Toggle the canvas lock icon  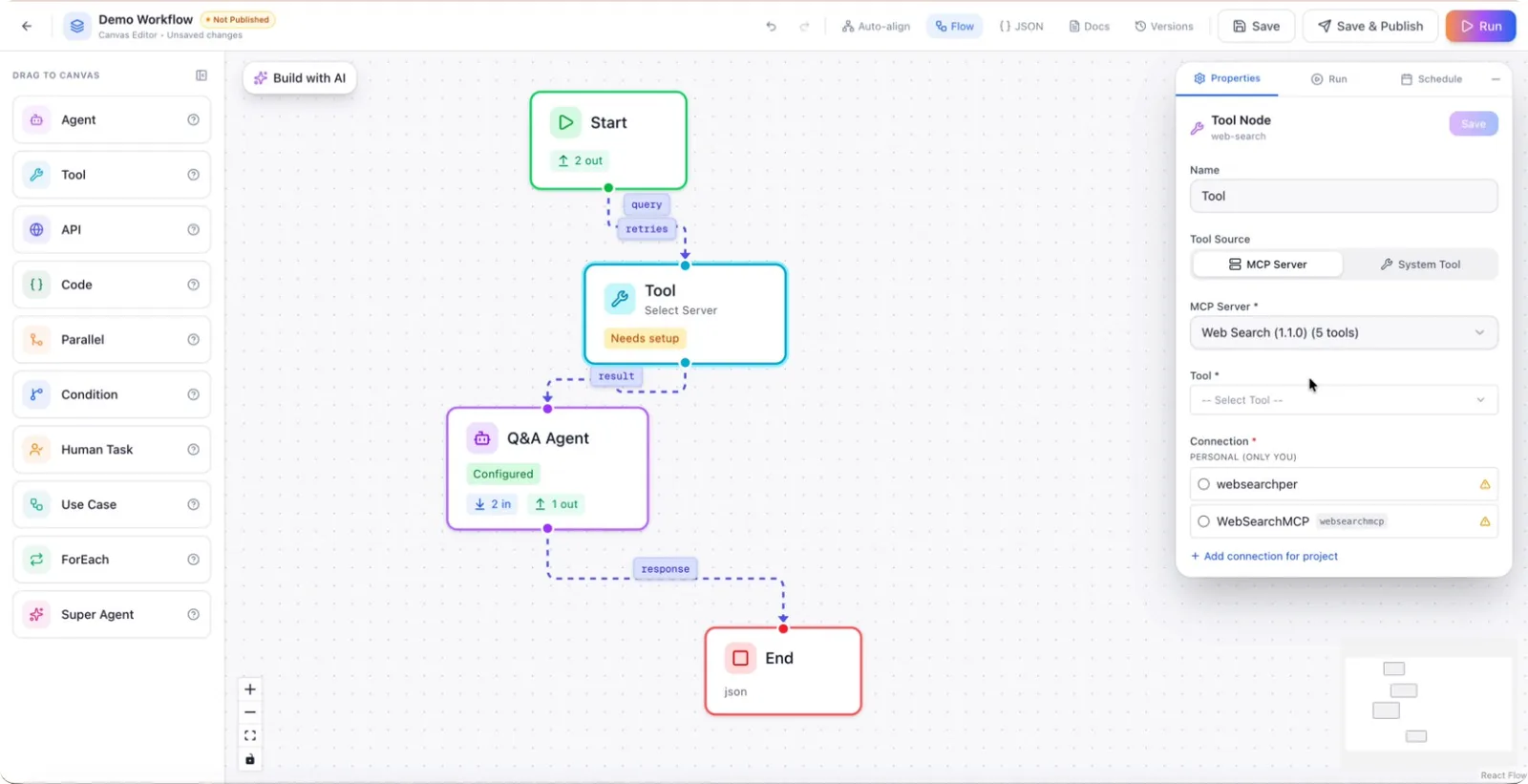click(250, 759)
